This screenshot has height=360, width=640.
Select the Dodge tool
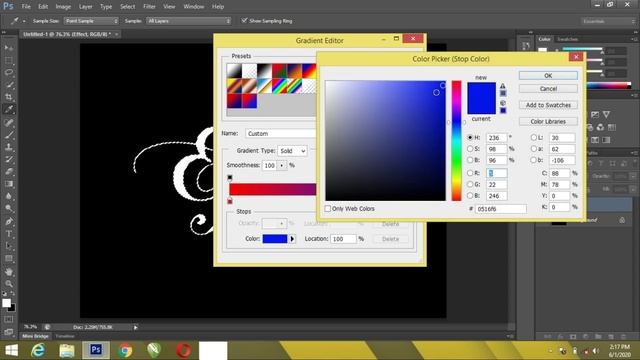tap(9, 209)
